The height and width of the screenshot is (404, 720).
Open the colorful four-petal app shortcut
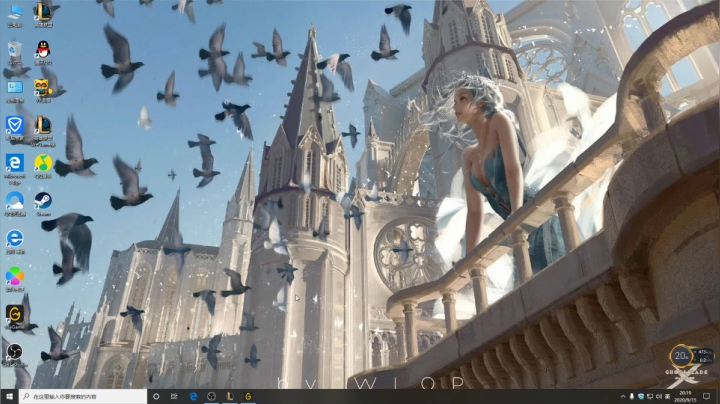click(x=15, y=279)
